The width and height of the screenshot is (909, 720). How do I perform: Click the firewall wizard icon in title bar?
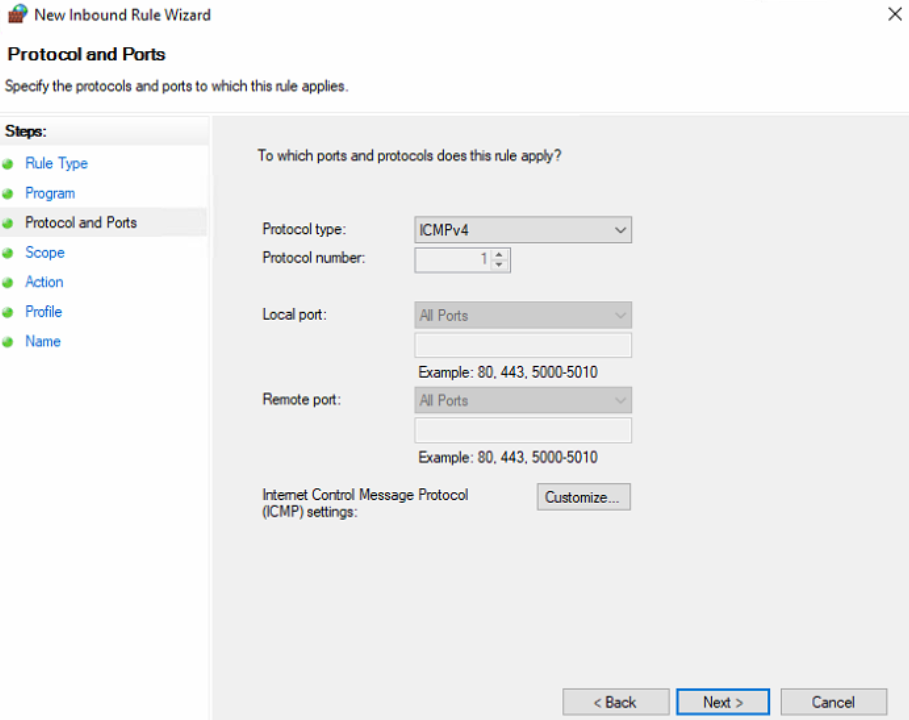(x=17, y=14)
